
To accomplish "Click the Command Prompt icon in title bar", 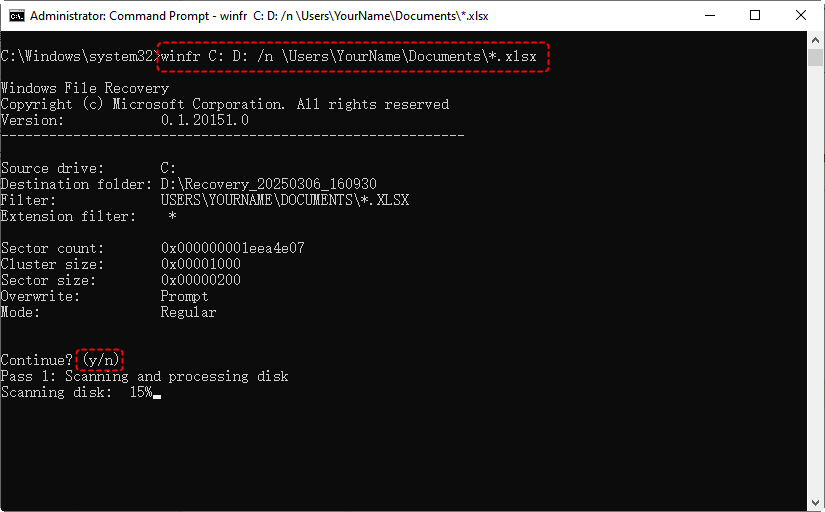I will pos(15,15).
